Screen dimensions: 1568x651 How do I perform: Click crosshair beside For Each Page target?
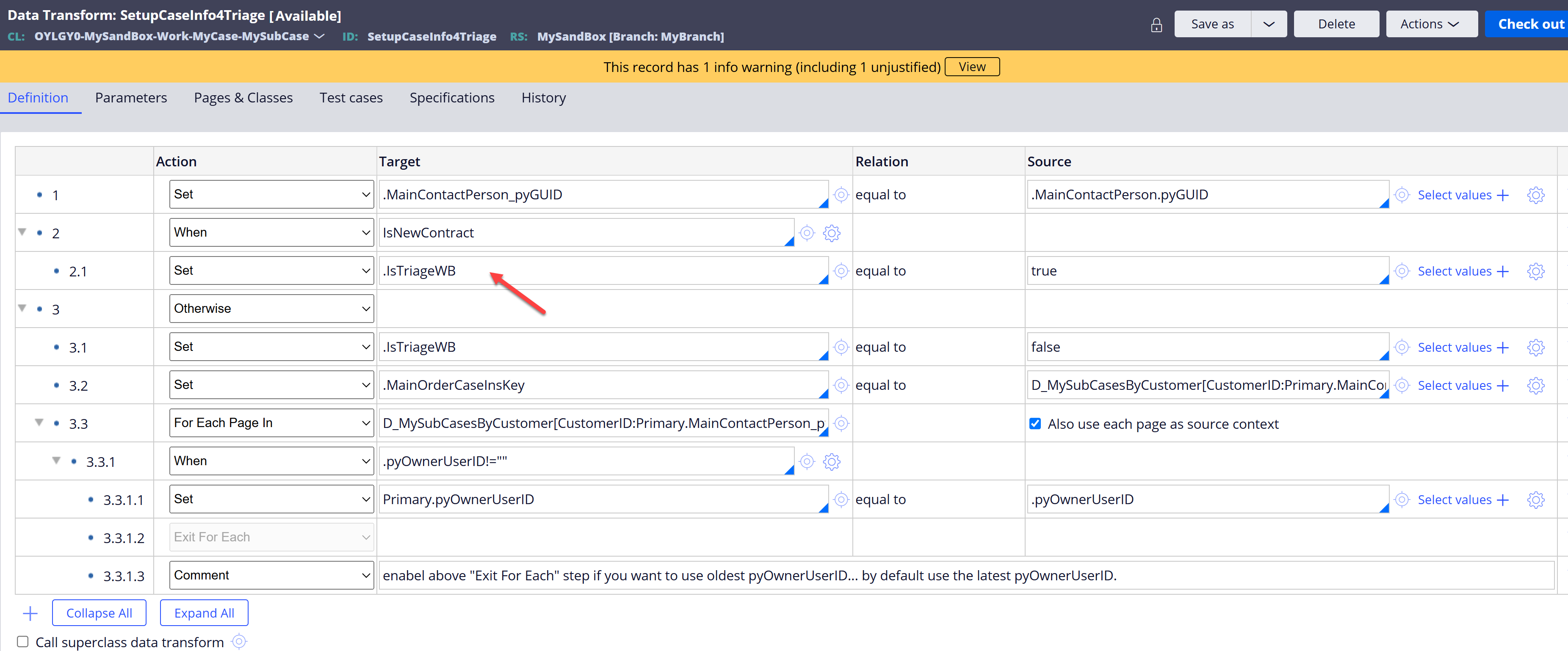click(x=841, y=423)
